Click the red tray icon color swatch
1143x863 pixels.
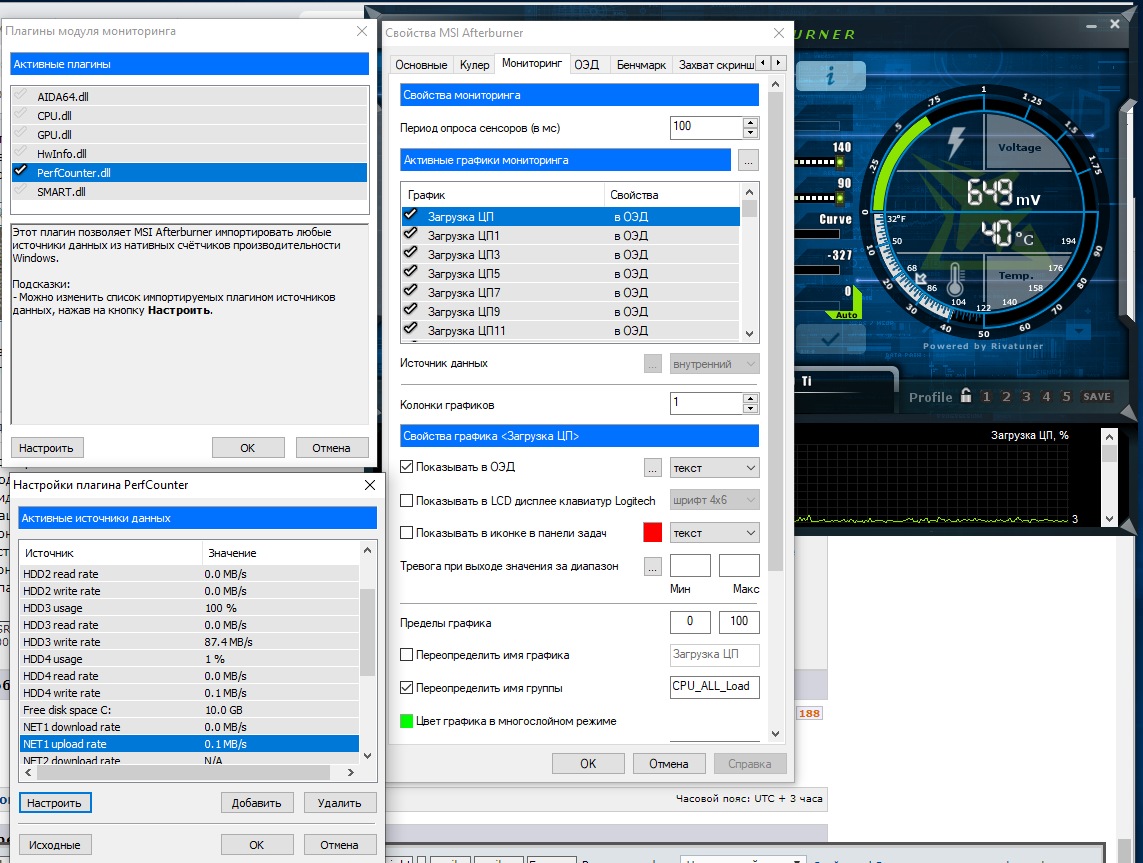tap(653, 533)
